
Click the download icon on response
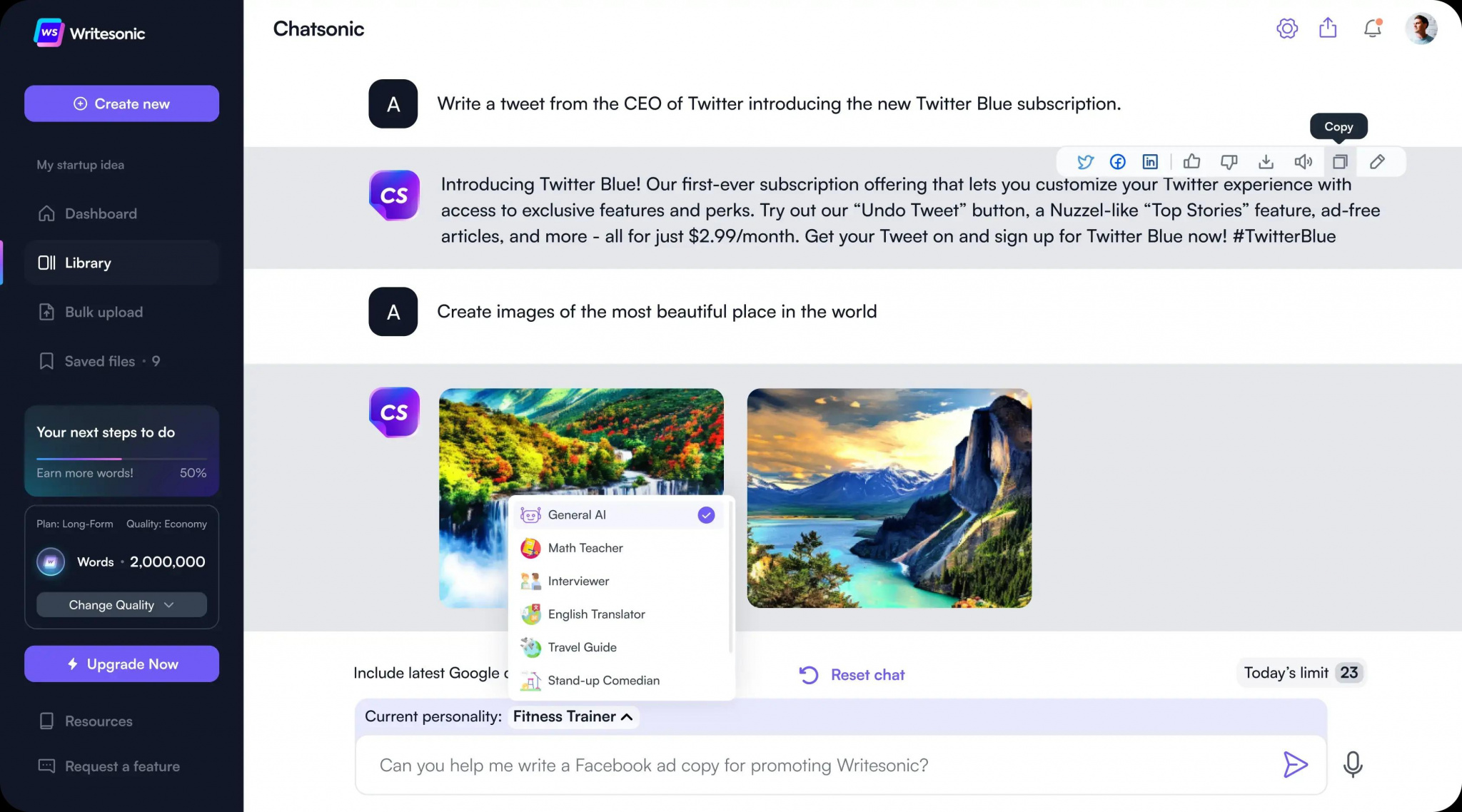tap(1266, 161)
